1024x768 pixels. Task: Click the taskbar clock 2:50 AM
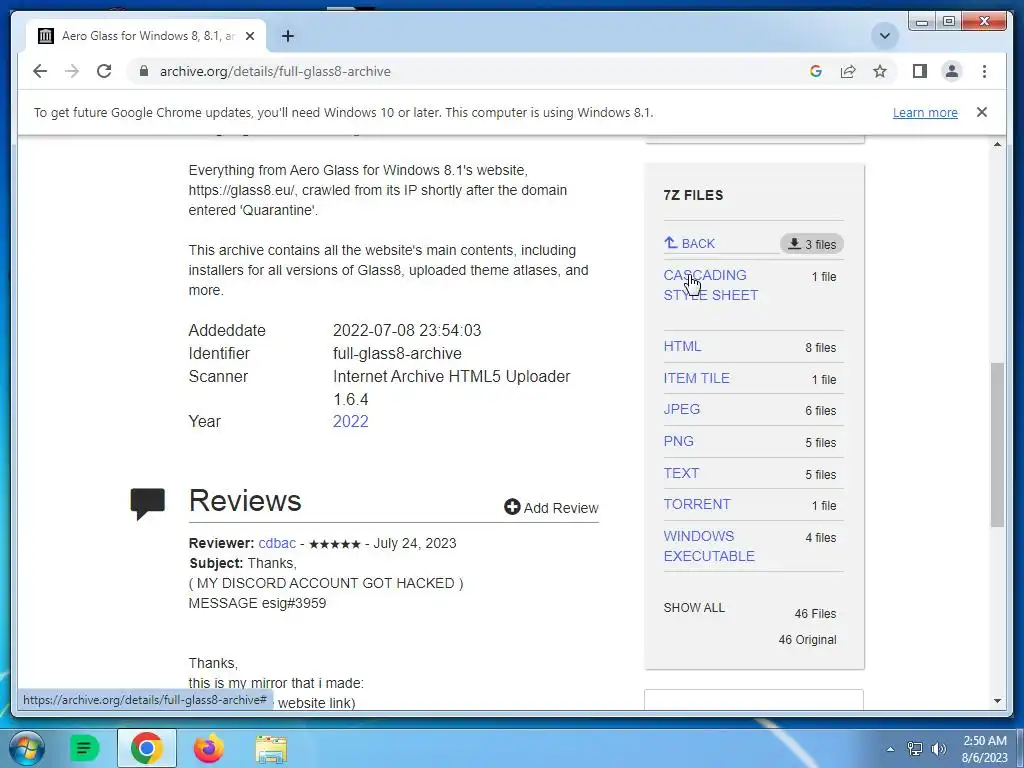(984, 749)
